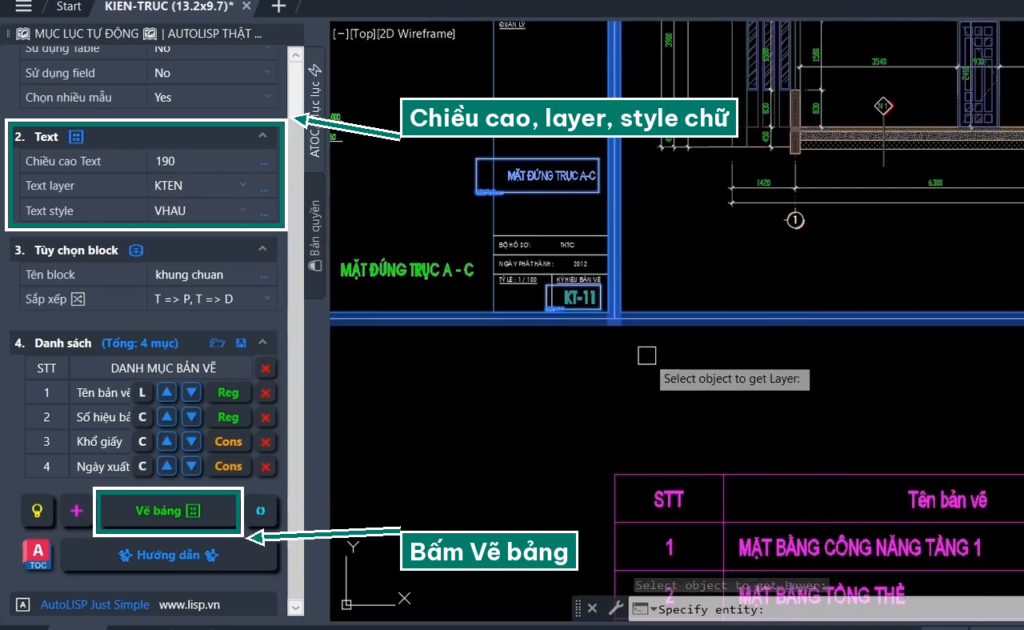The image size is (1024, 630).
Task: Click the Chiều cao Text 190 field
Action: pos(201,161)
